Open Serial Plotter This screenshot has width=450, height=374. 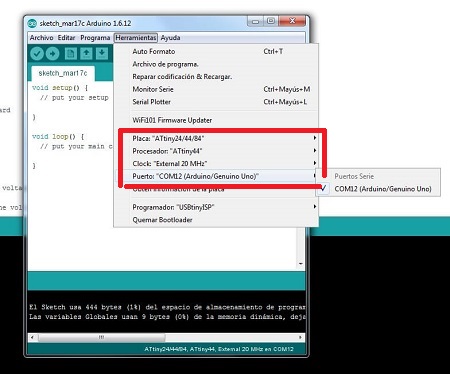click(216, 102)
